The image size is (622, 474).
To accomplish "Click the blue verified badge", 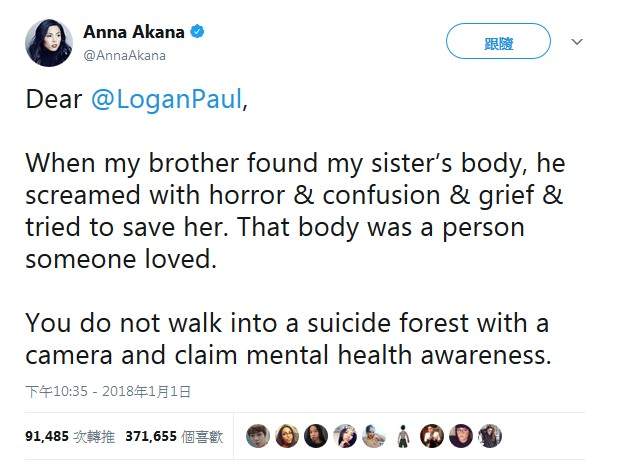I will coord(199,32).
